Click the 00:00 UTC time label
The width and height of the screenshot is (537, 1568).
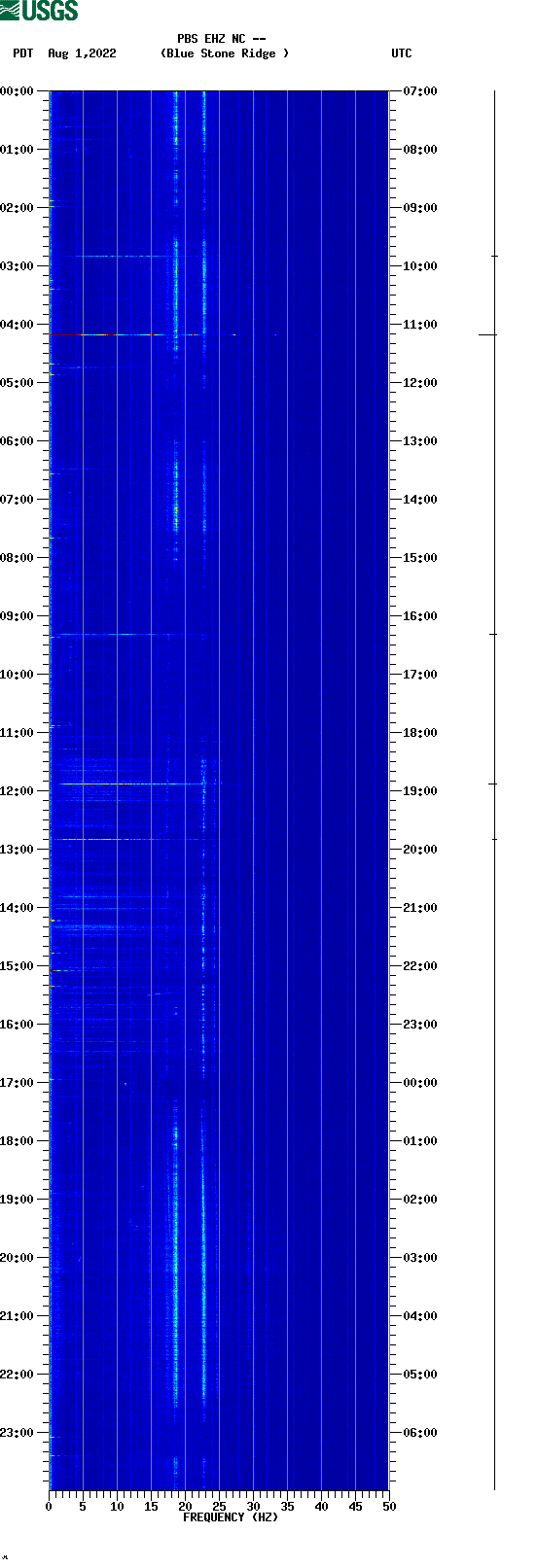click(x=419, y=1083)
